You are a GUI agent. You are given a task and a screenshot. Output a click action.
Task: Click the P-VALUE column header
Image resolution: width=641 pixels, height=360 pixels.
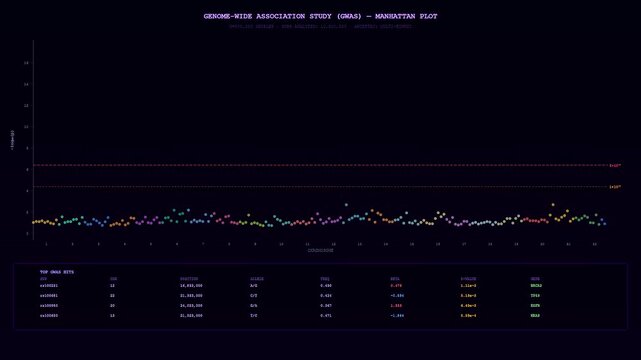click(468, 279)
